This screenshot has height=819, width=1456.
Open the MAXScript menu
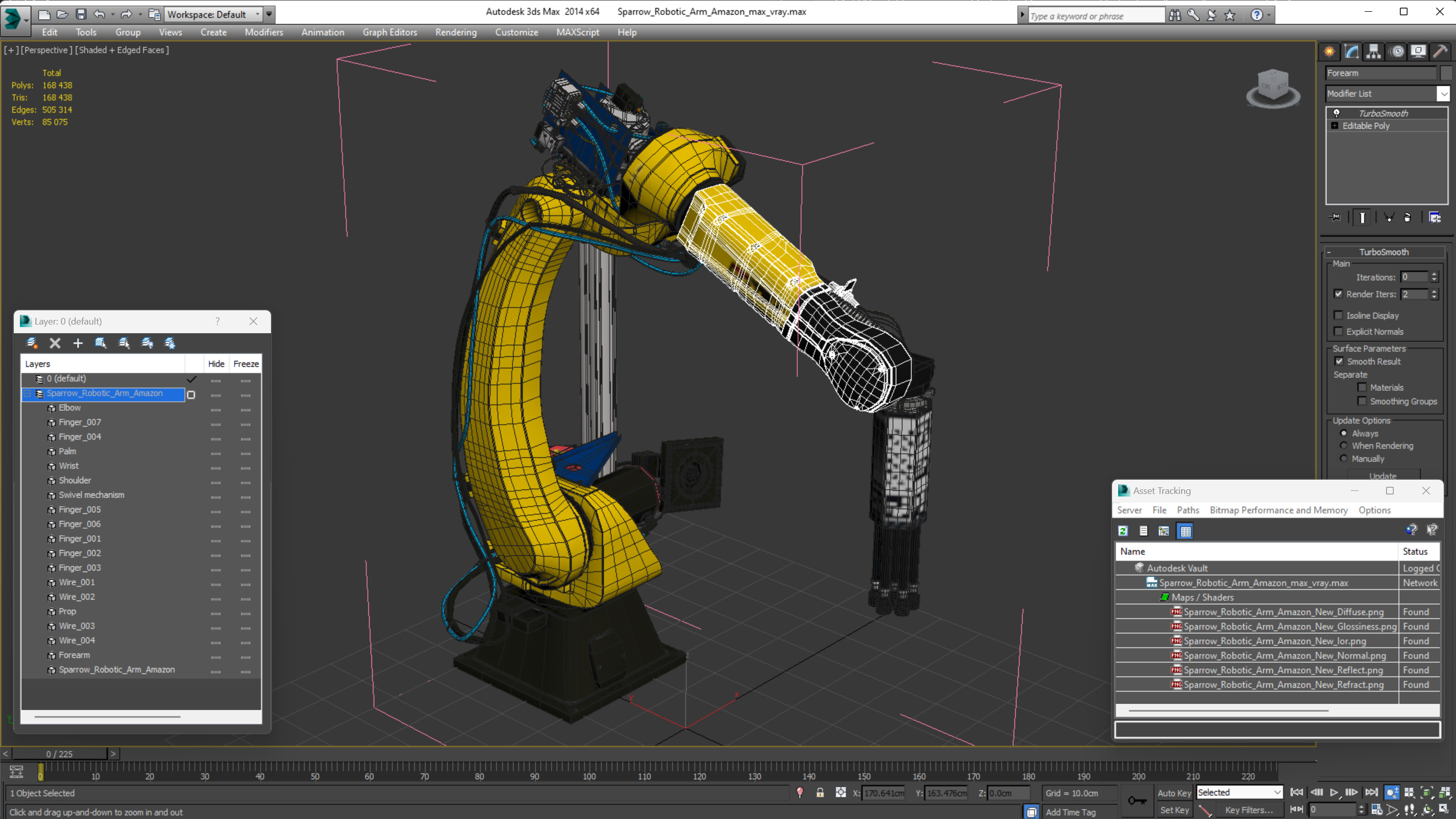click(x=578, y=32)
